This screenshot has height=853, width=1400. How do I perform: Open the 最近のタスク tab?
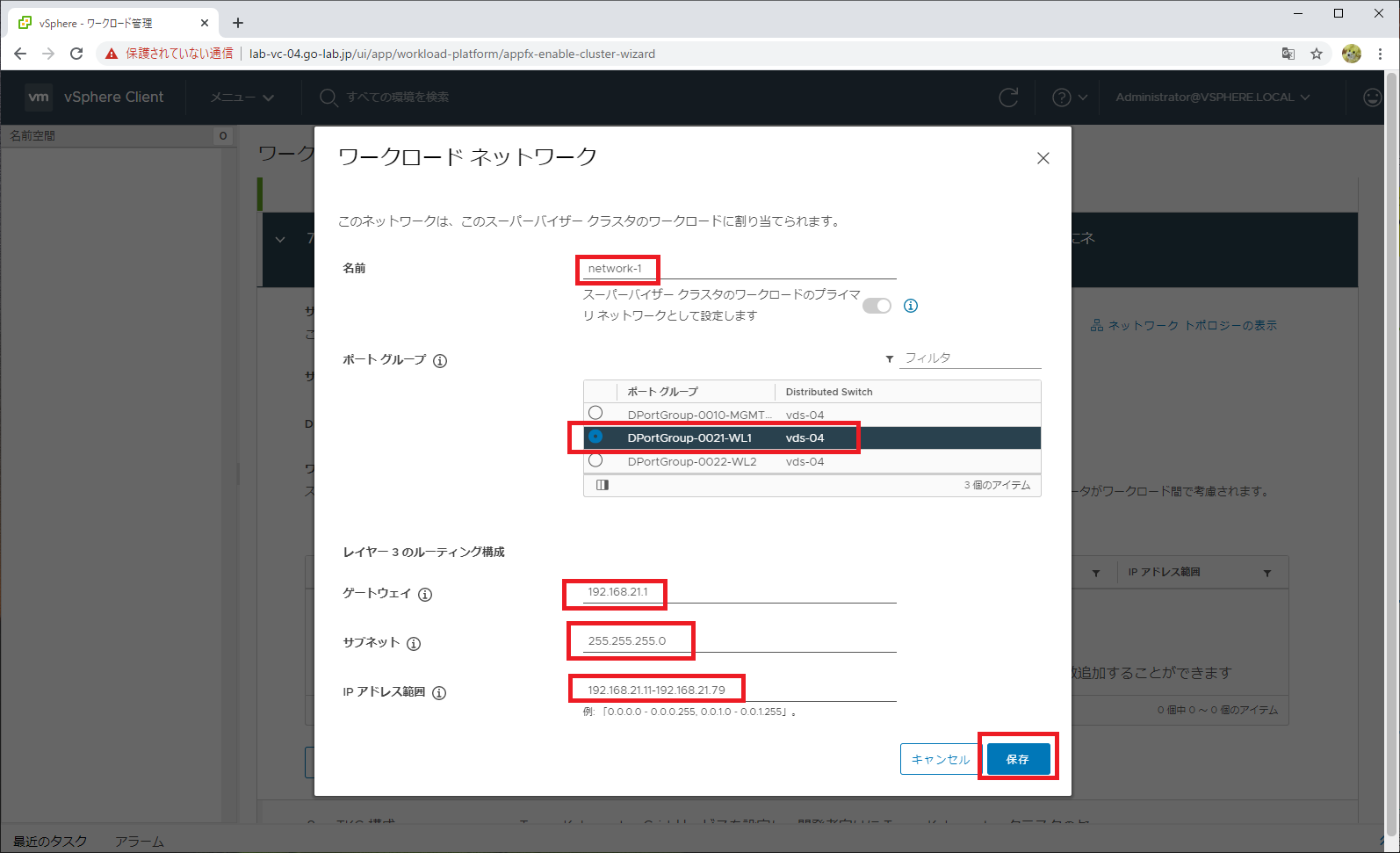tap(50, 842)
